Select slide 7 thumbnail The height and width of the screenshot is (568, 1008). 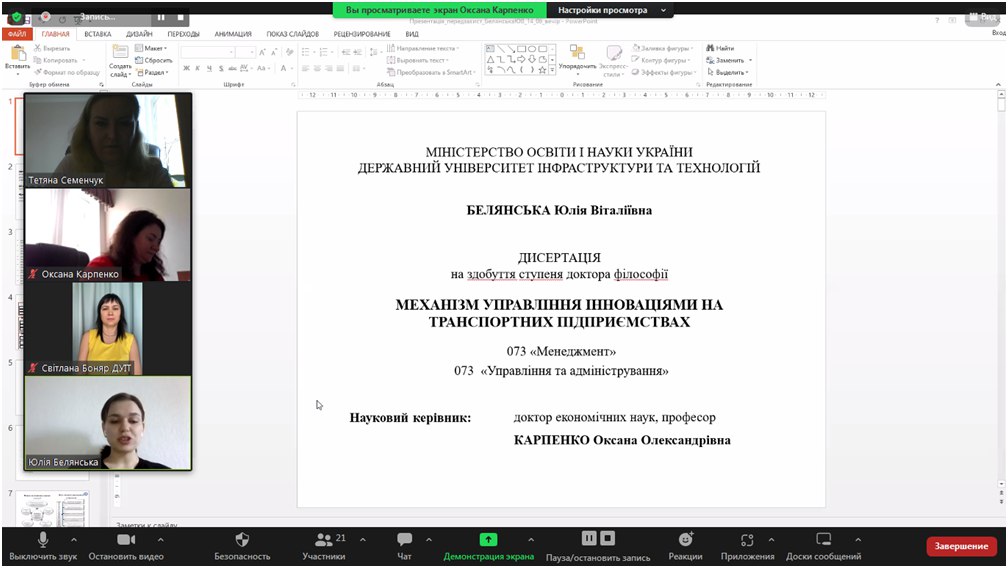pyautogui.click(x=53, y=509)
